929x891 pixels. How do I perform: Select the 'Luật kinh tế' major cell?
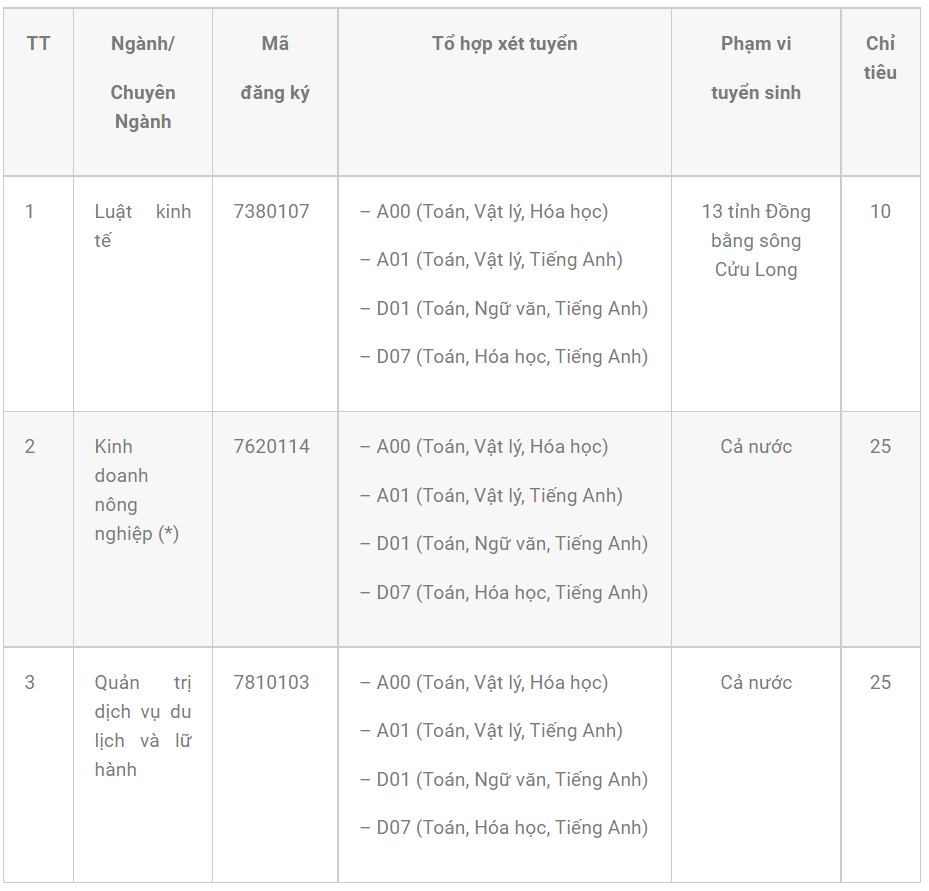click(142, 226)
